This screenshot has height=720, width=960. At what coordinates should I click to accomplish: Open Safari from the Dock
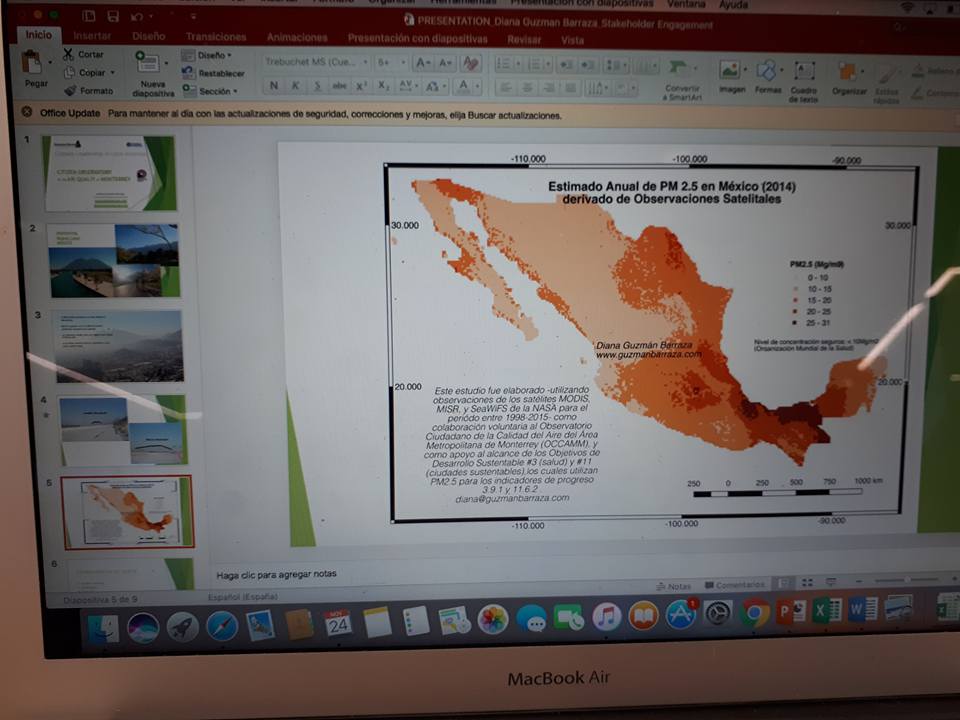pyautogui.click(x=222, y=626)
